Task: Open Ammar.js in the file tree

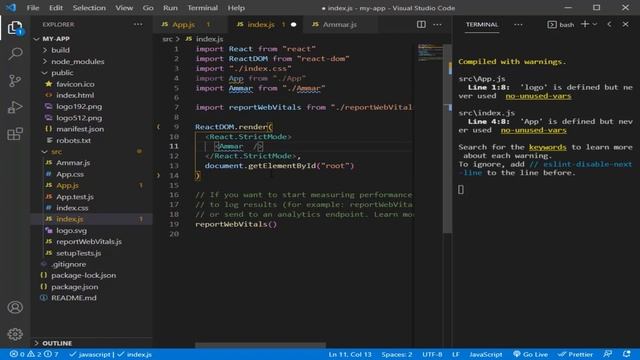Action: point(73,163)
